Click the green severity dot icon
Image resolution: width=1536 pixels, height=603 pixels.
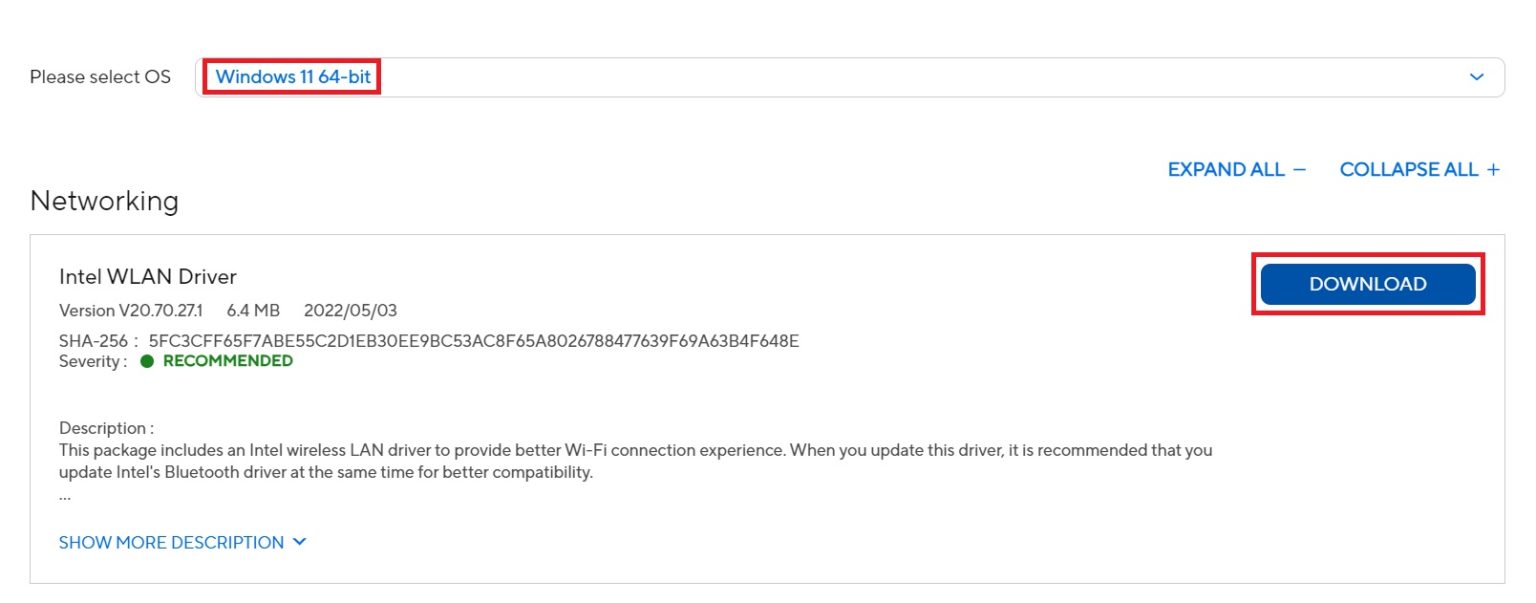coord(147,361)
